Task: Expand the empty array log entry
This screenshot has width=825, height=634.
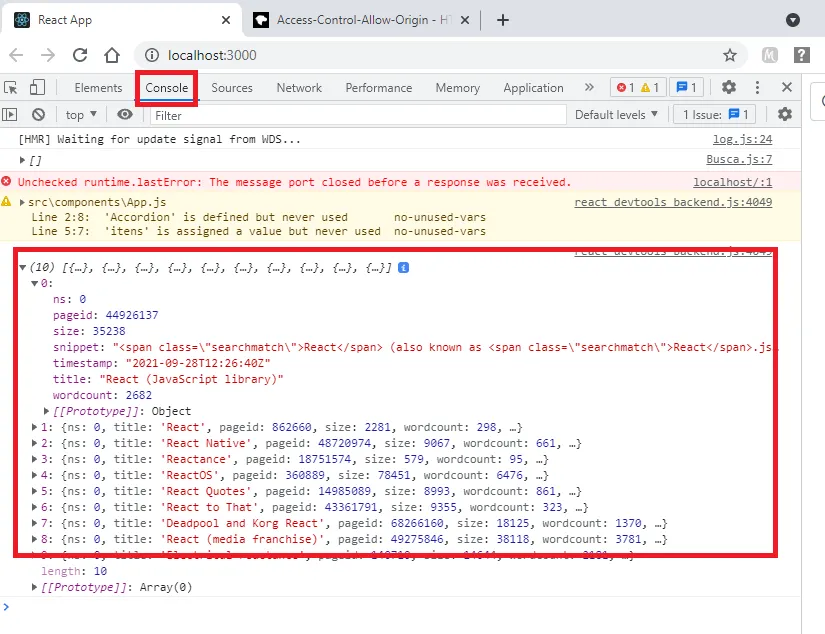Action: click(22, 160)
